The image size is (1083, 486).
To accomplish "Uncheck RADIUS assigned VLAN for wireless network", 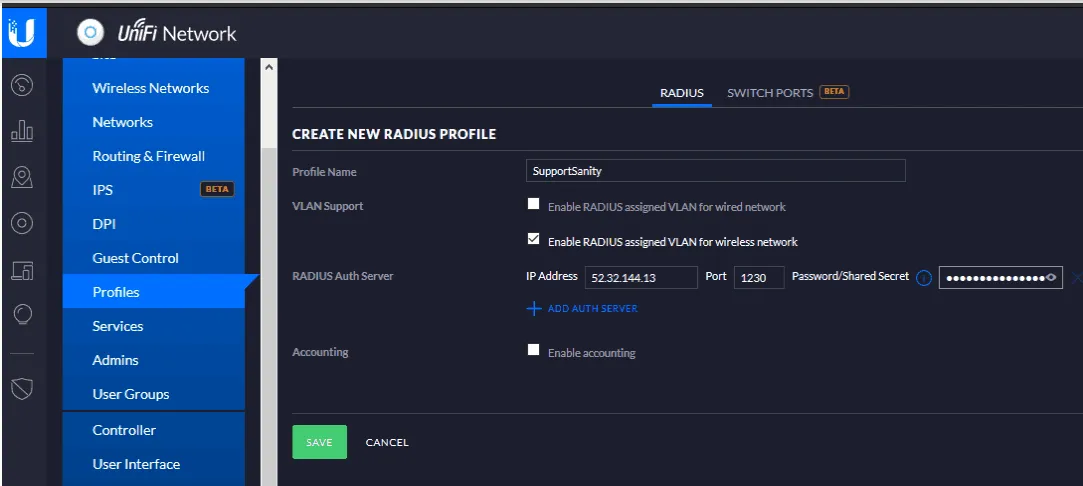I will coord(533,240).
